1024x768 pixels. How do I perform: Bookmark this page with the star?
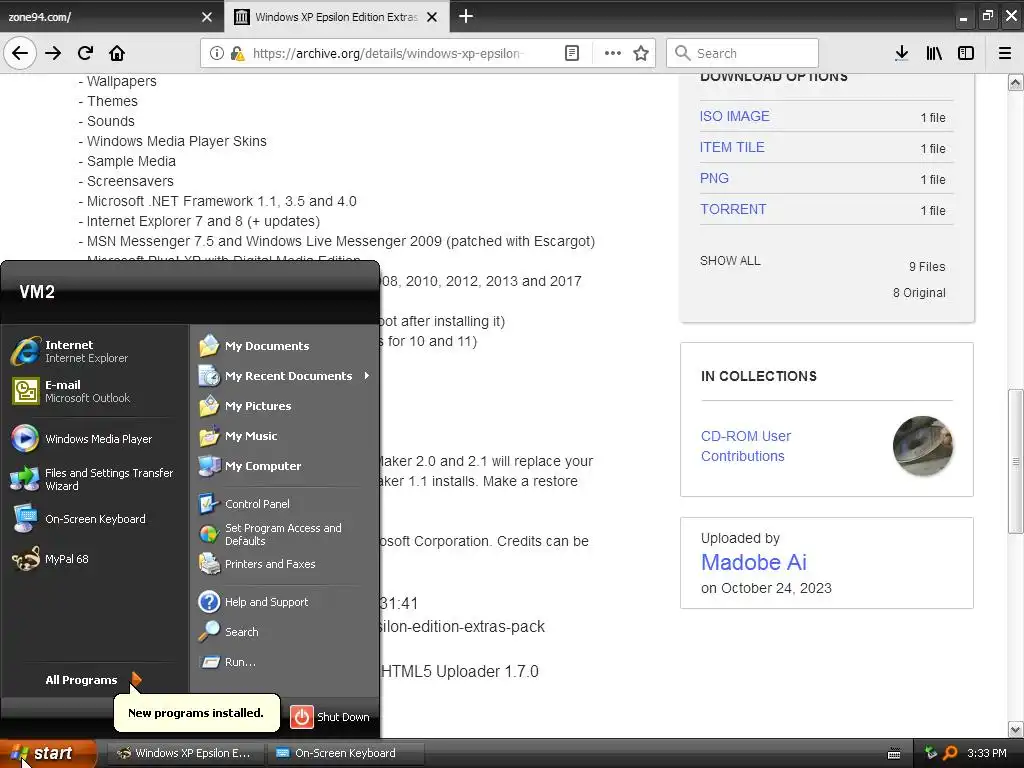coord(641,53)
